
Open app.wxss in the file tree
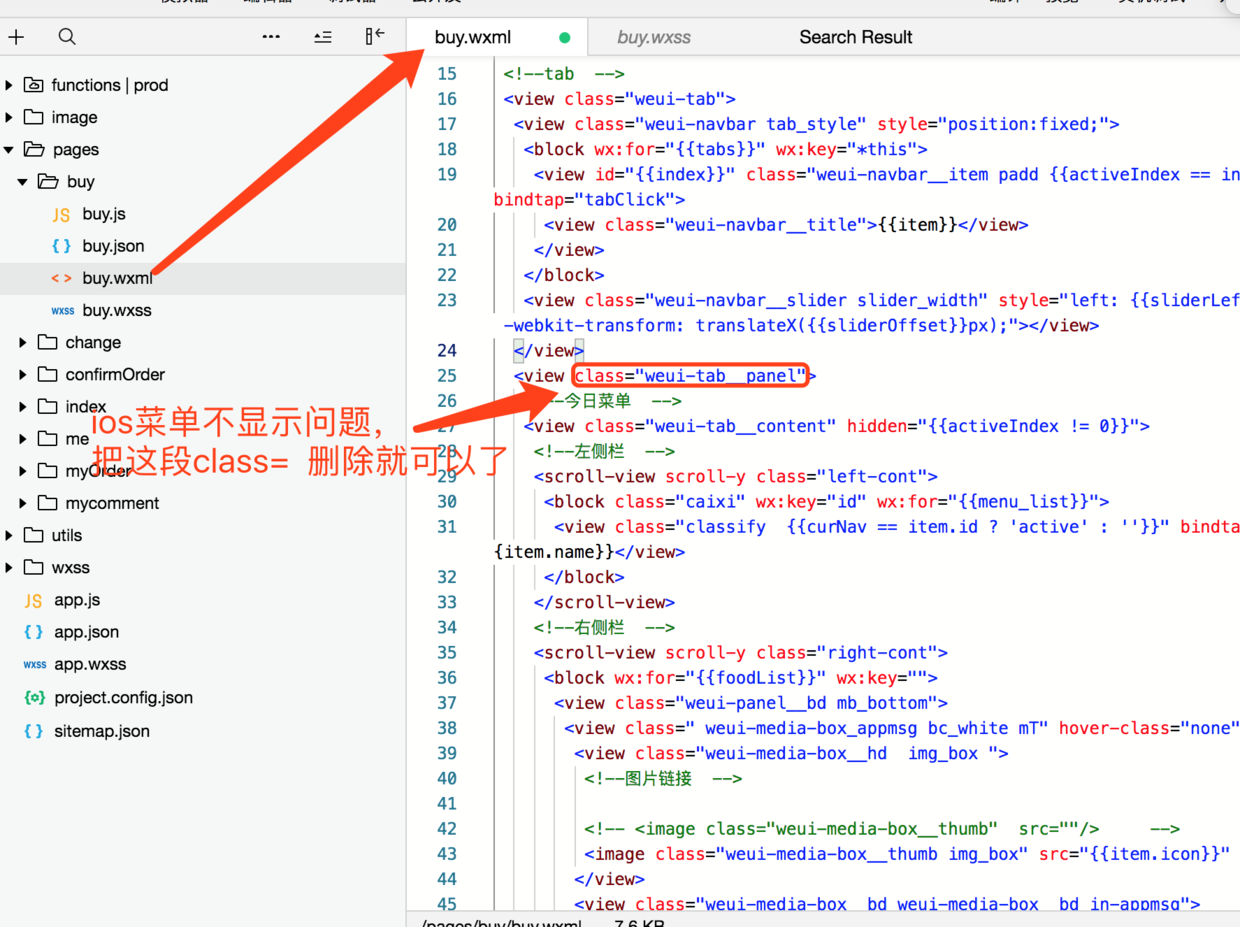pyautogui.click(x=90, y=664)
